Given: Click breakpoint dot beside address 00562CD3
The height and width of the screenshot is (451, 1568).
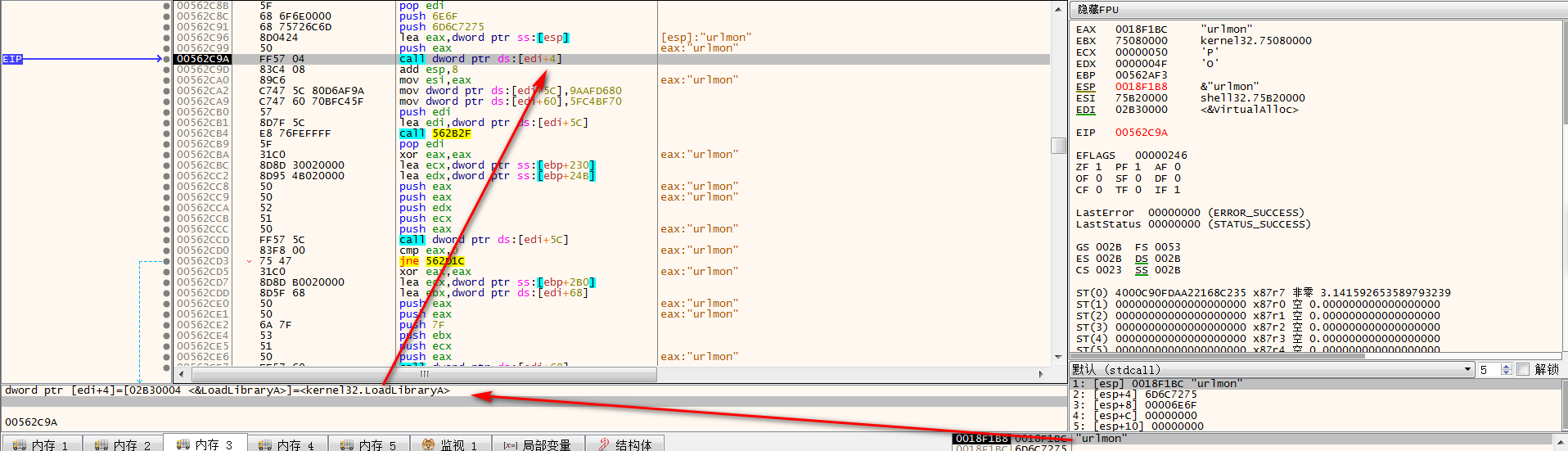Looking at the screenshot, I should click(167, 261).
